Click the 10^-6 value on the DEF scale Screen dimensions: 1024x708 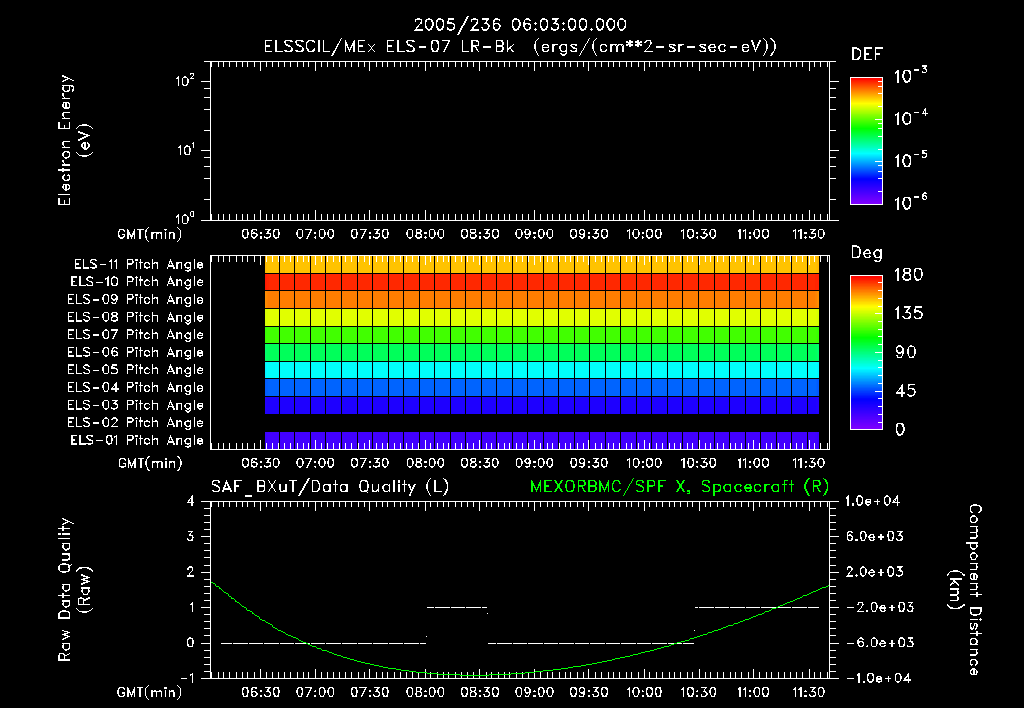click(x=911, y=202)
